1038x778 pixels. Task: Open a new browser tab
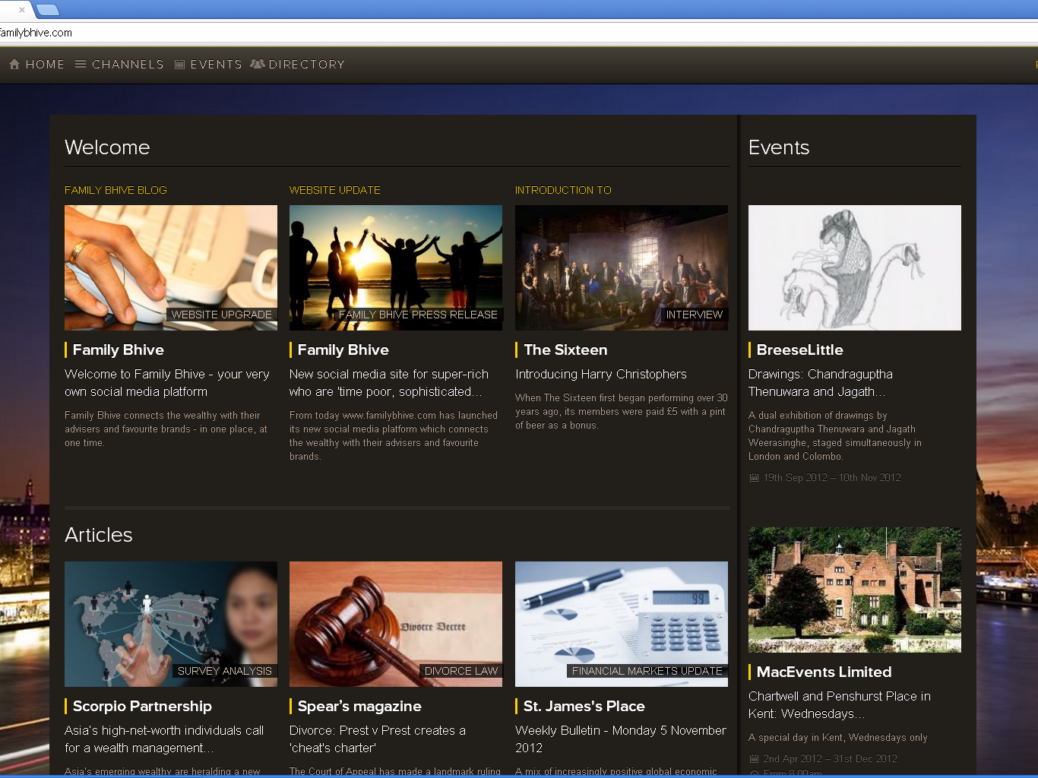[x=47, y=10]
